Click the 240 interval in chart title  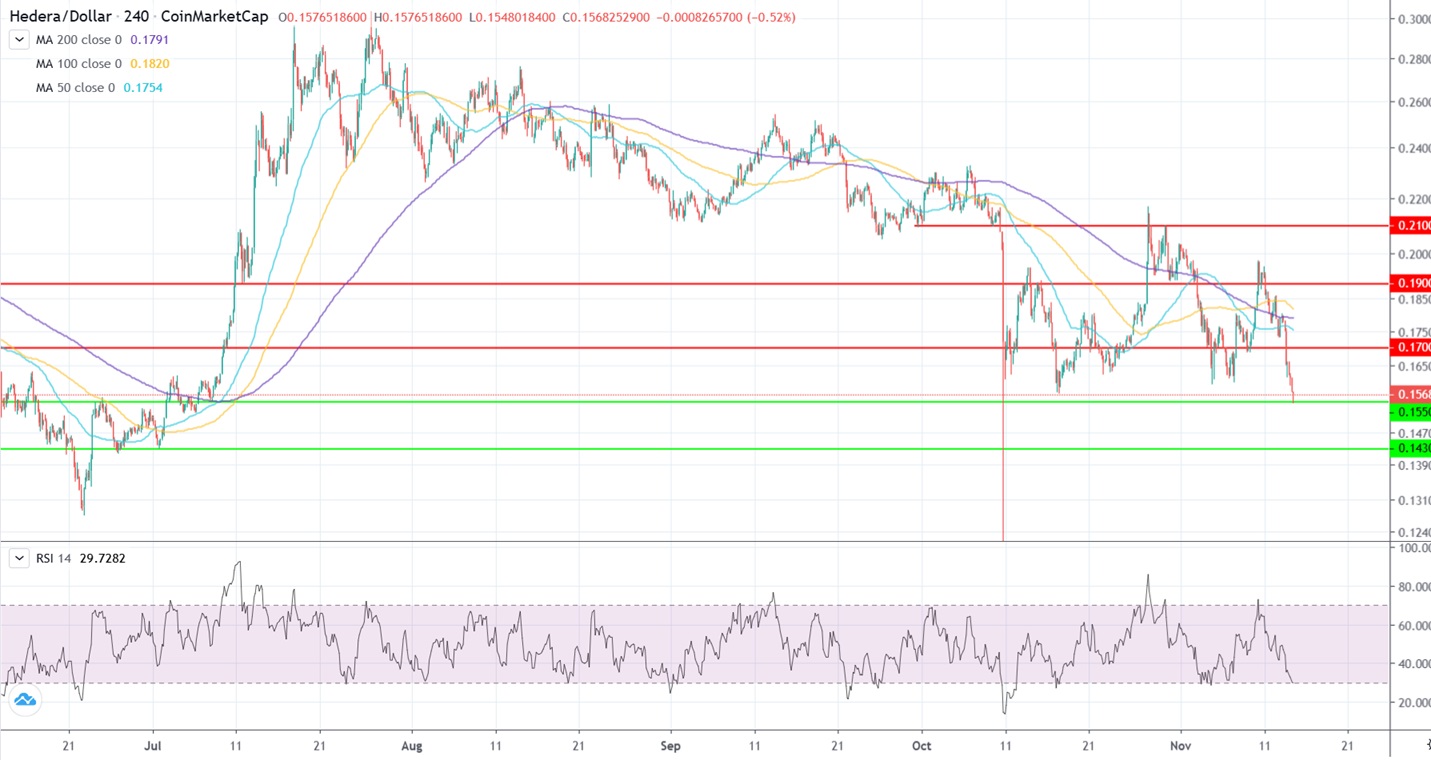coord(135,17)
